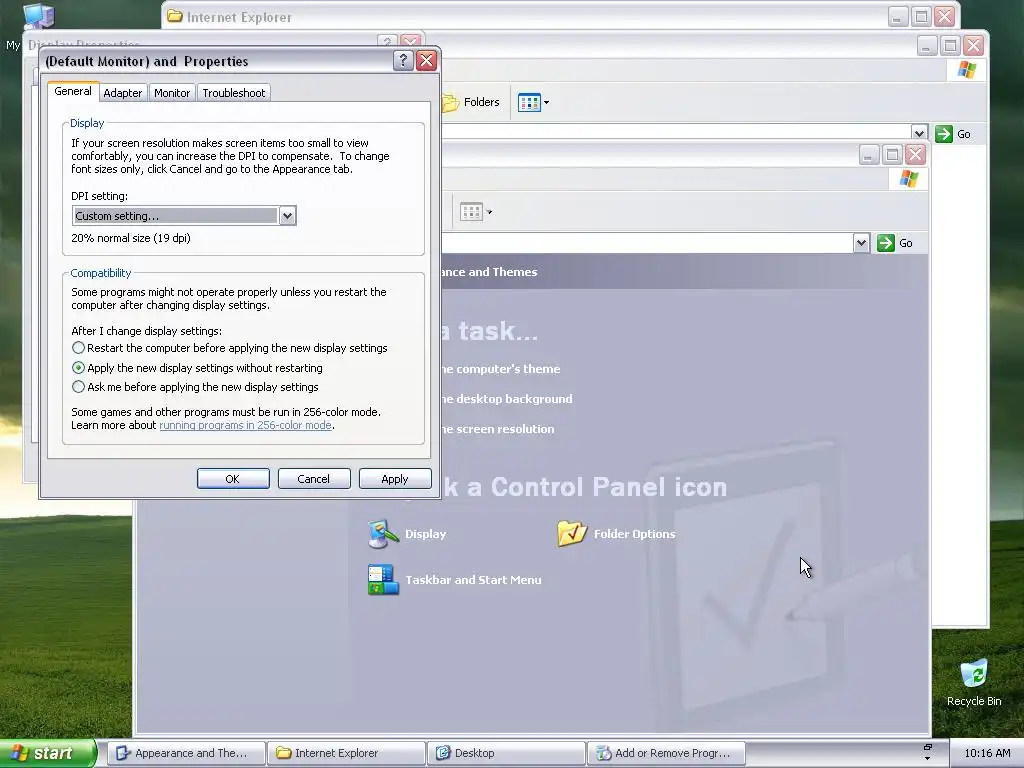Click the help question mark button
The width and height of the screenshot is (1024, 768).
coord(403,61)
